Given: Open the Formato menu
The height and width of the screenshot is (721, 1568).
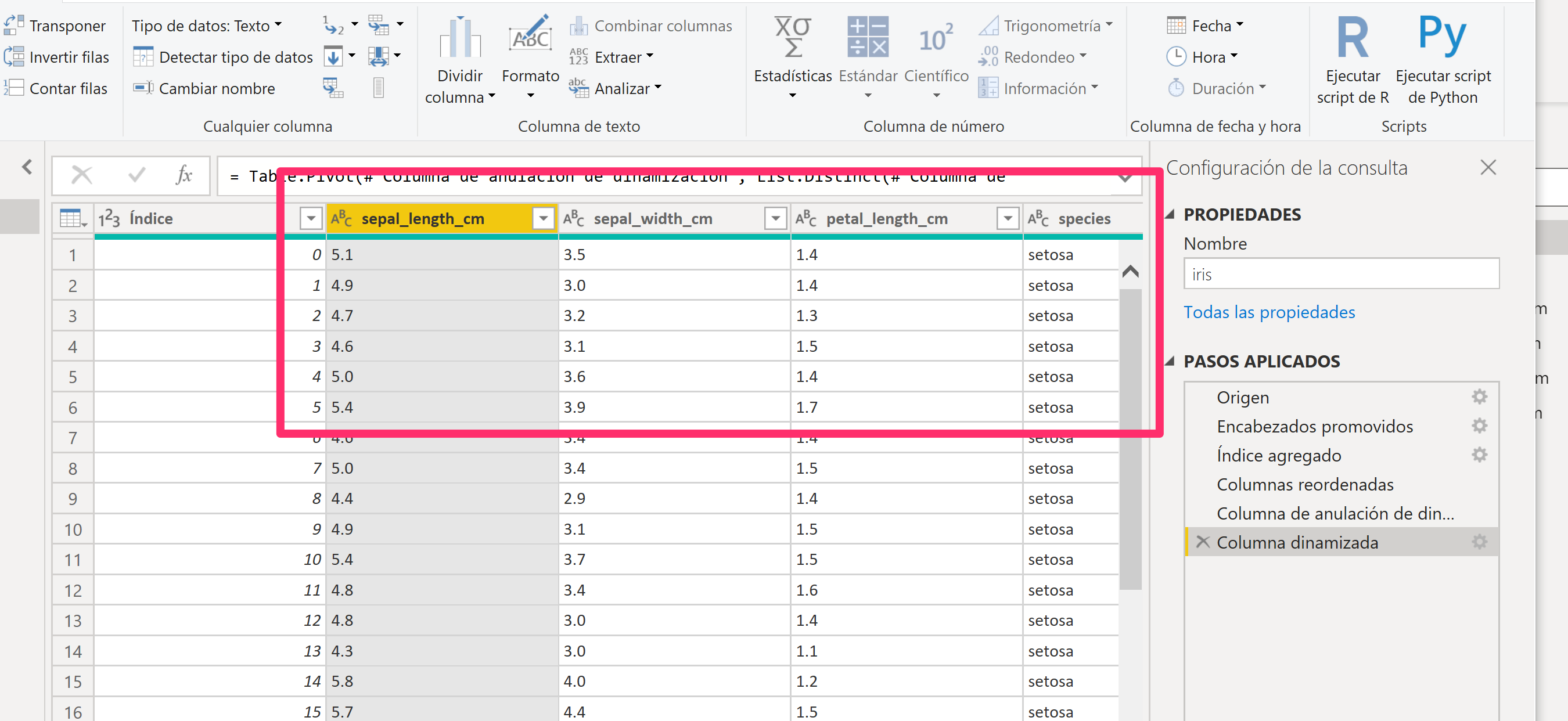Looking at the screenshot, I should pos(530,57).
